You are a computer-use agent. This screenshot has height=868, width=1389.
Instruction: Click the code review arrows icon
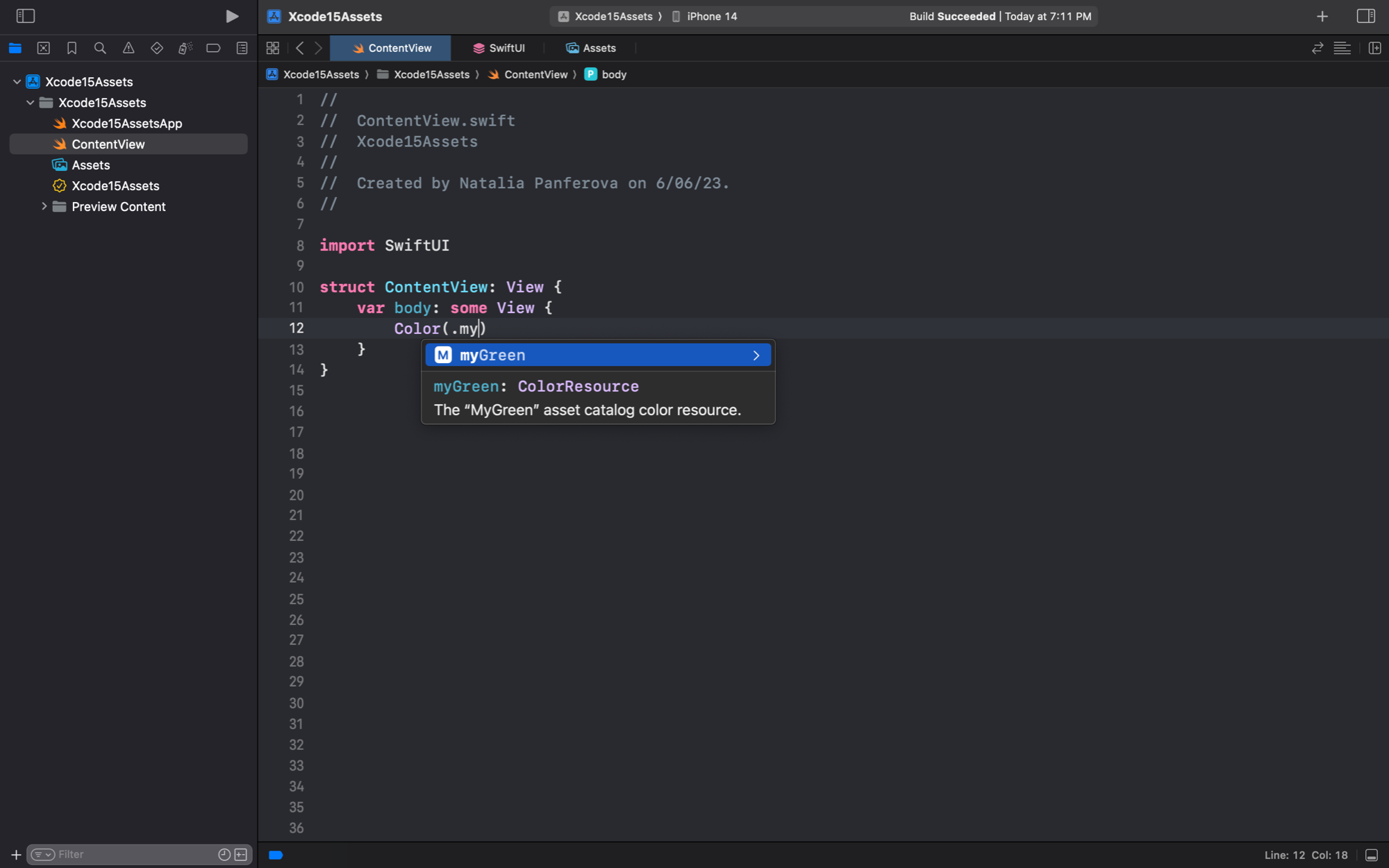click(1317, 48)
